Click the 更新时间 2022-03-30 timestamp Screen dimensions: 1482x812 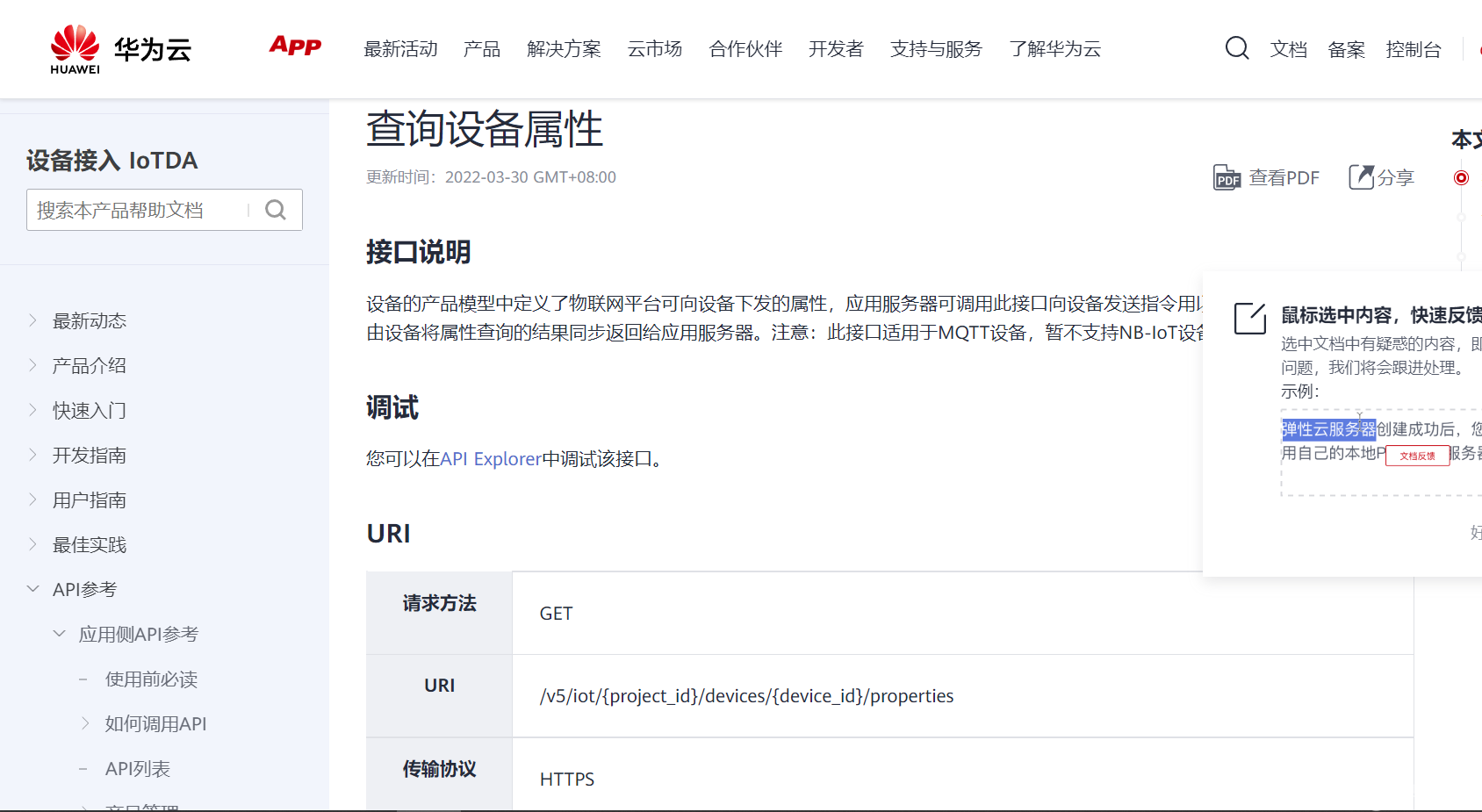[491, 177]
